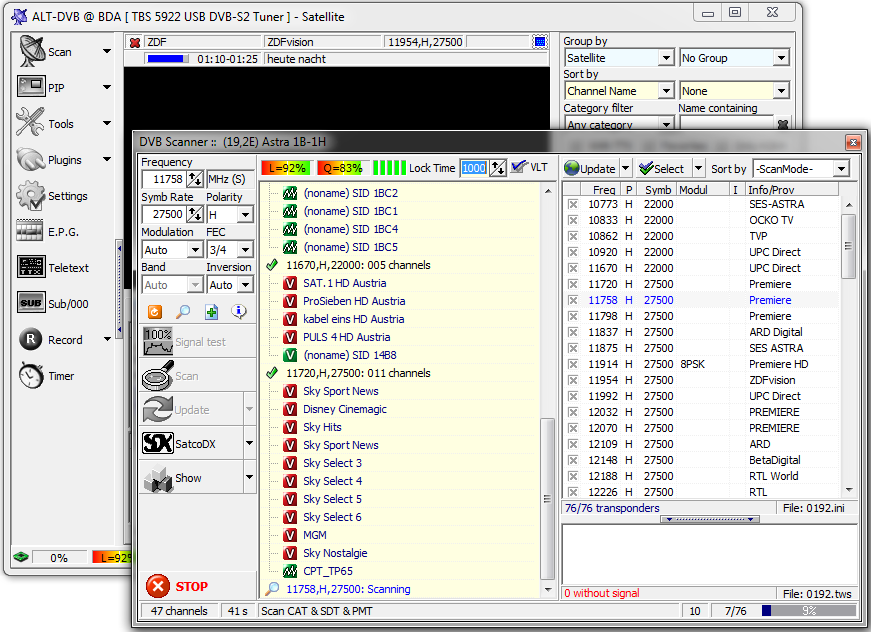This screenshot has height=632, width=871.
Task: Click the Symb column header
Action: point(657,189)
